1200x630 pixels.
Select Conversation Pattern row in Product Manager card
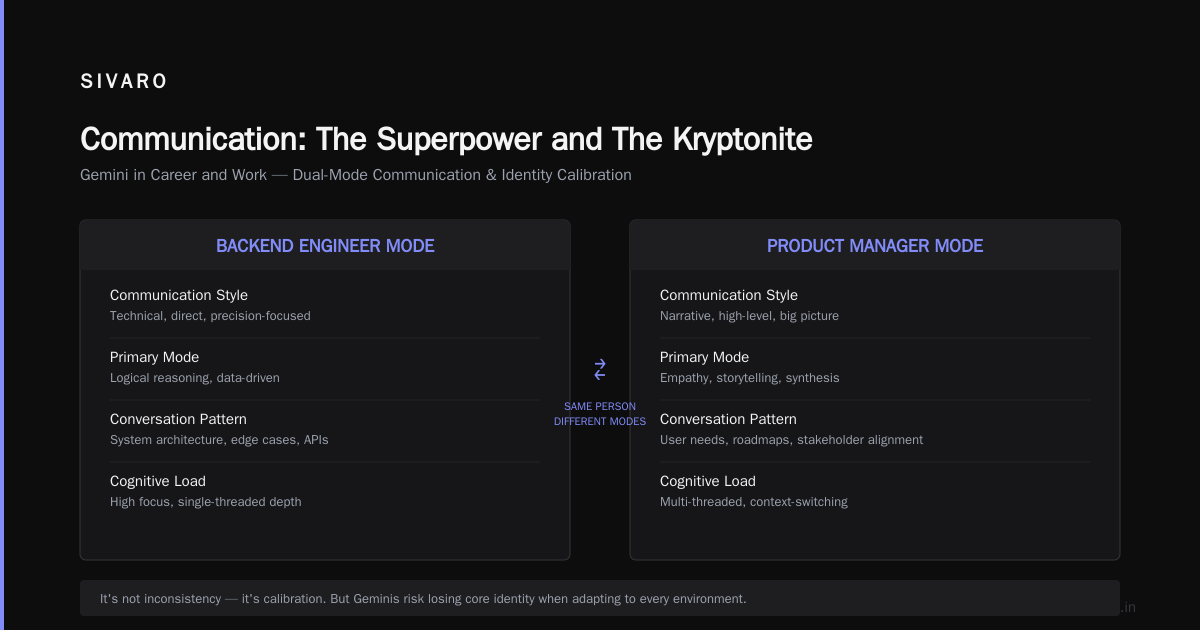[x=875, y=429]
